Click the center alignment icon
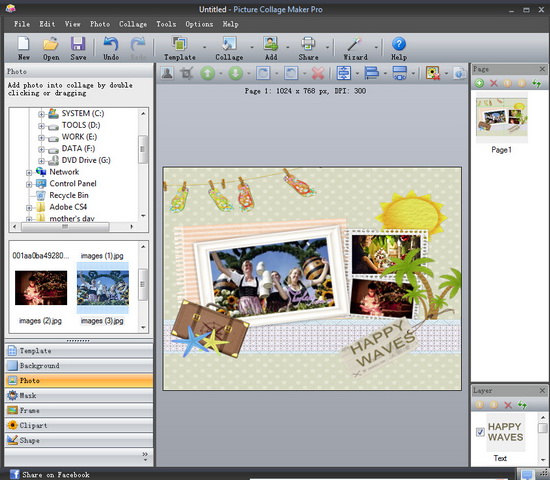The image size is (550, 480). [x=344, y=73]
